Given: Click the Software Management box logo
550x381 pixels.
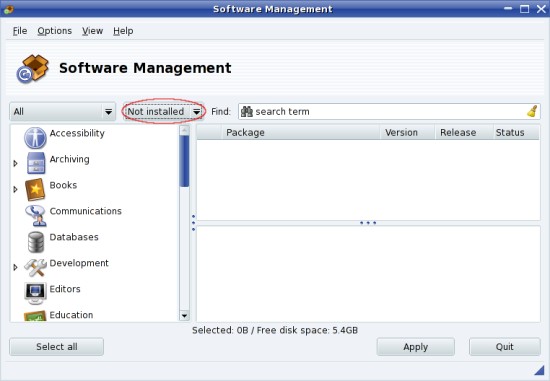Looking at the screenshot, I should [32, 69].
